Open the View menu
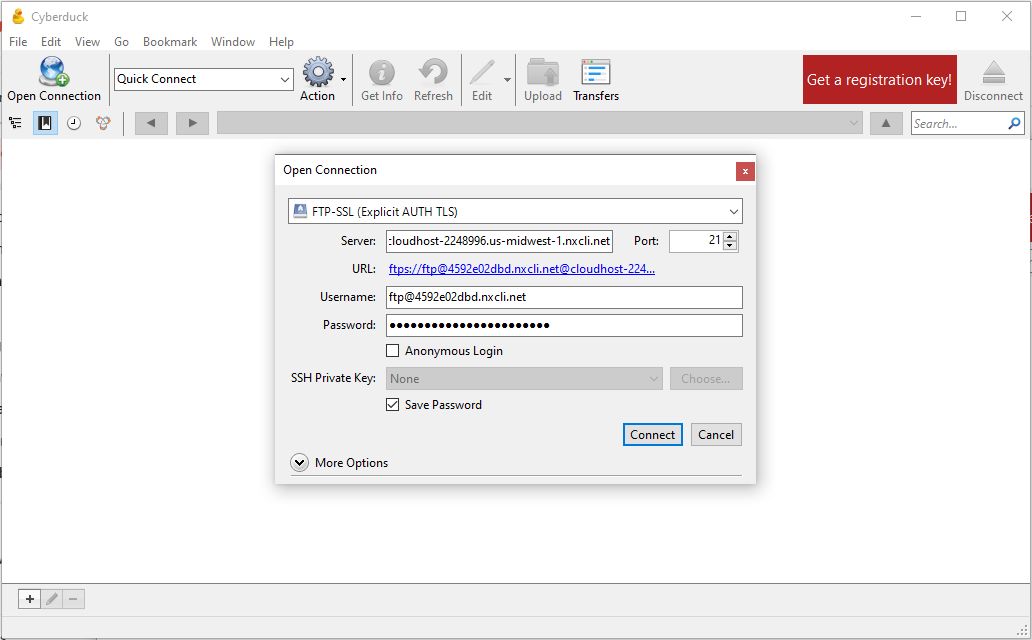1032x640 pixels. pyautogui.click(x=87, y=41)
